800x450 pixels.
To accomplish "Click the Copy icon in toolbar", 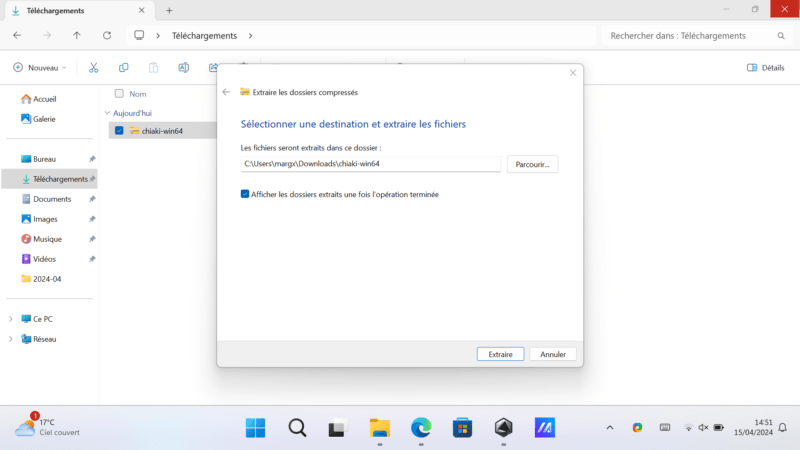I will coord(123,68).
